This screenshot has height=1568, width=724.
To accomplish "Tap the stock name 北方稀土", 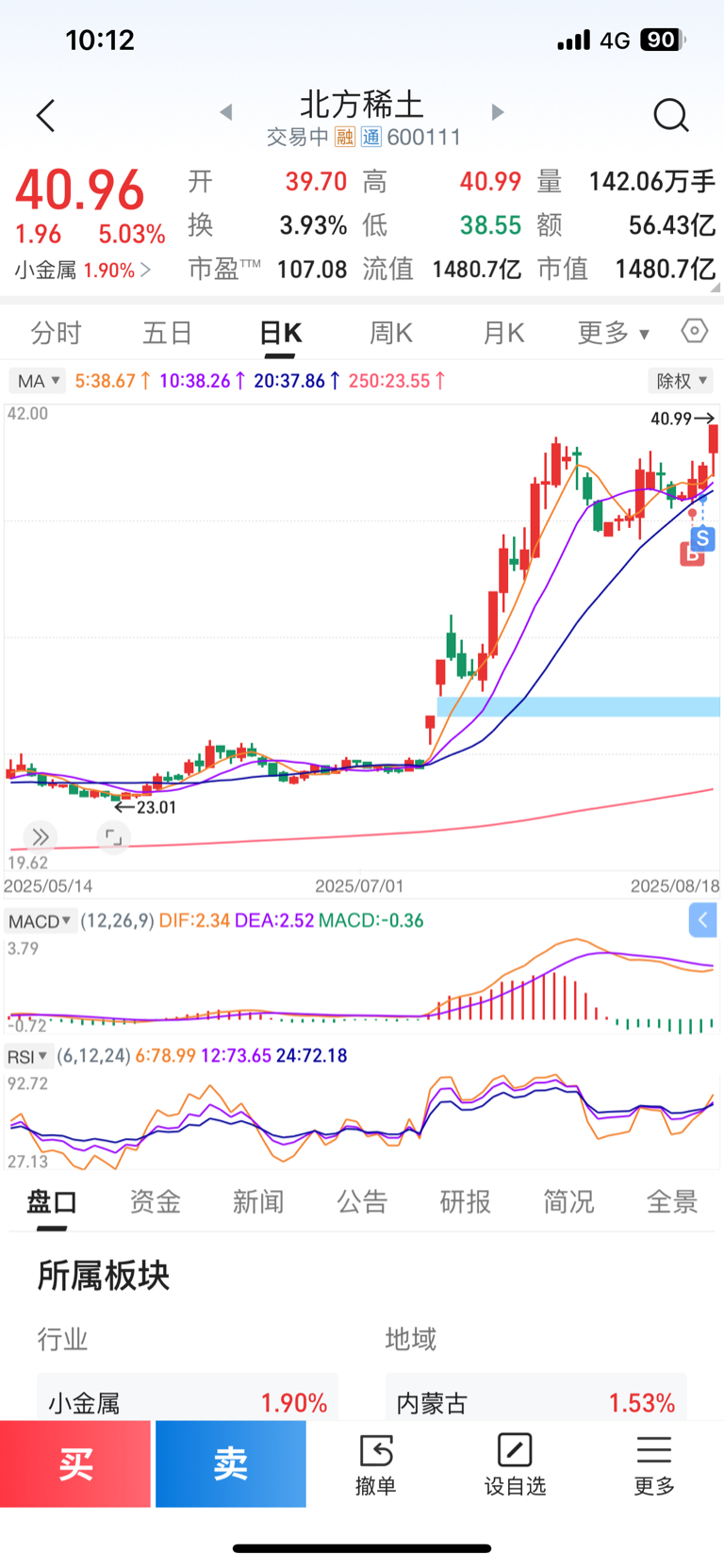I will [362, 105].
